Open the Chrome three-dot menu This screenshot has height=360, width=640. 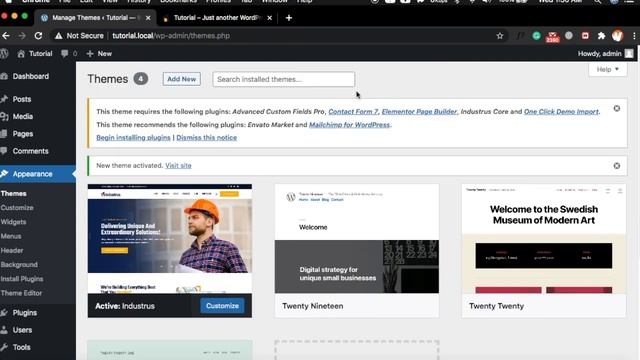coord(634,36)
